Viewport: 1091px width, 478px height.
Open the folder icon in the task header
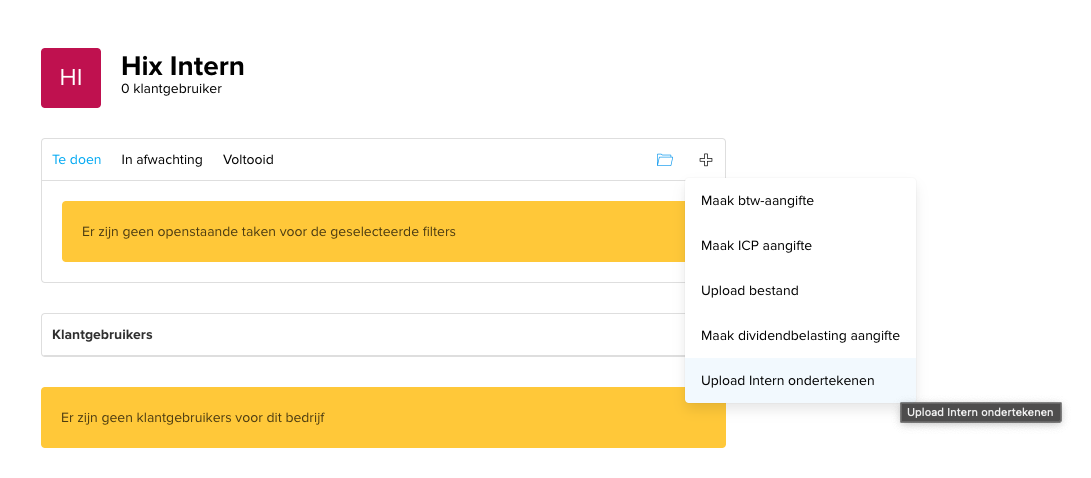point(664,160)
